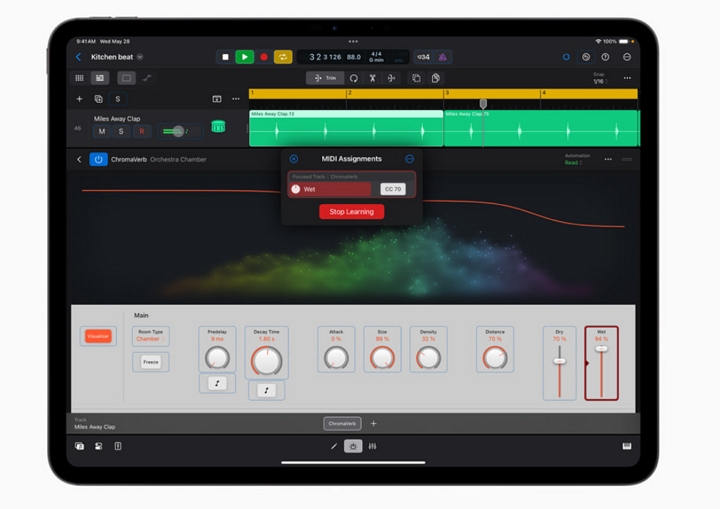Toggle the Predelay note sync button
Viewport: 720px width, 509px height.
click(217, 383)
